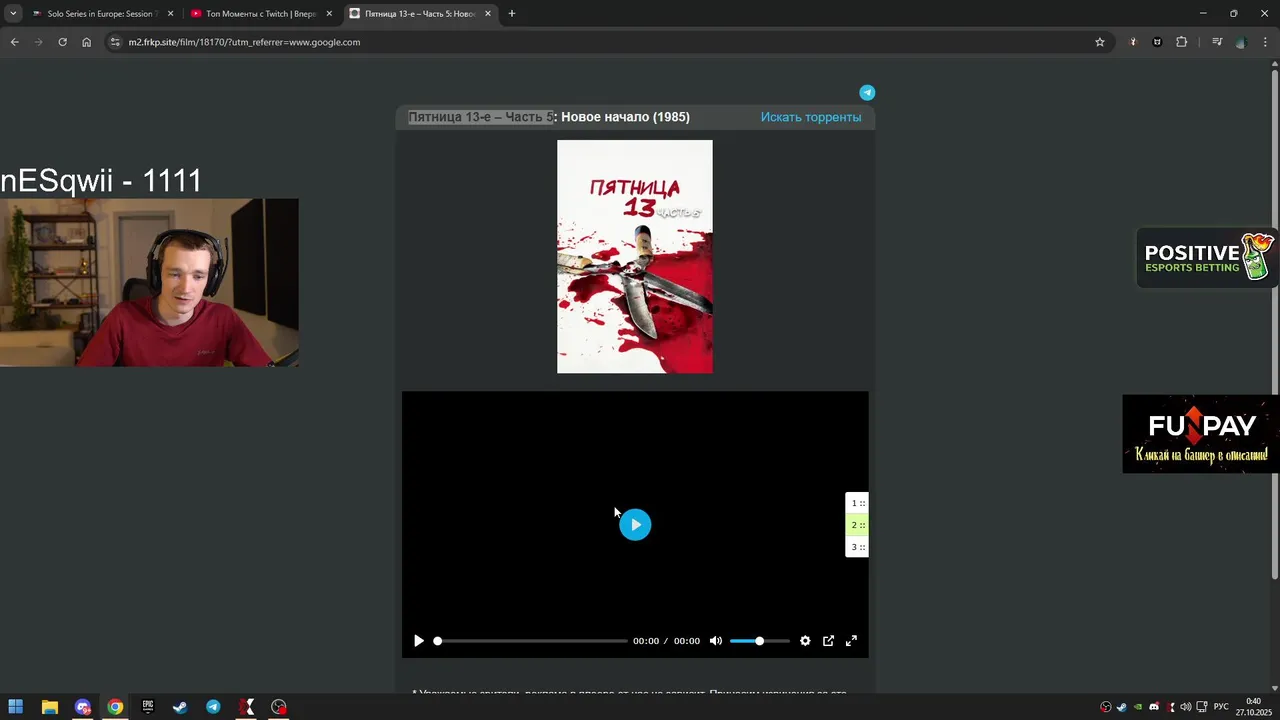Click the OBS tray icon
This screenshot has width=1280, height=720.
pos(1105,707)
